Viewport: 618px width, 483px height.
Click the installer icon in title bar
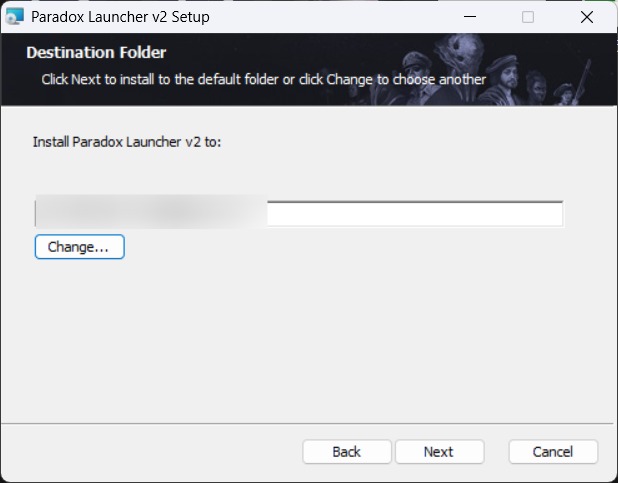click(15, 17)
